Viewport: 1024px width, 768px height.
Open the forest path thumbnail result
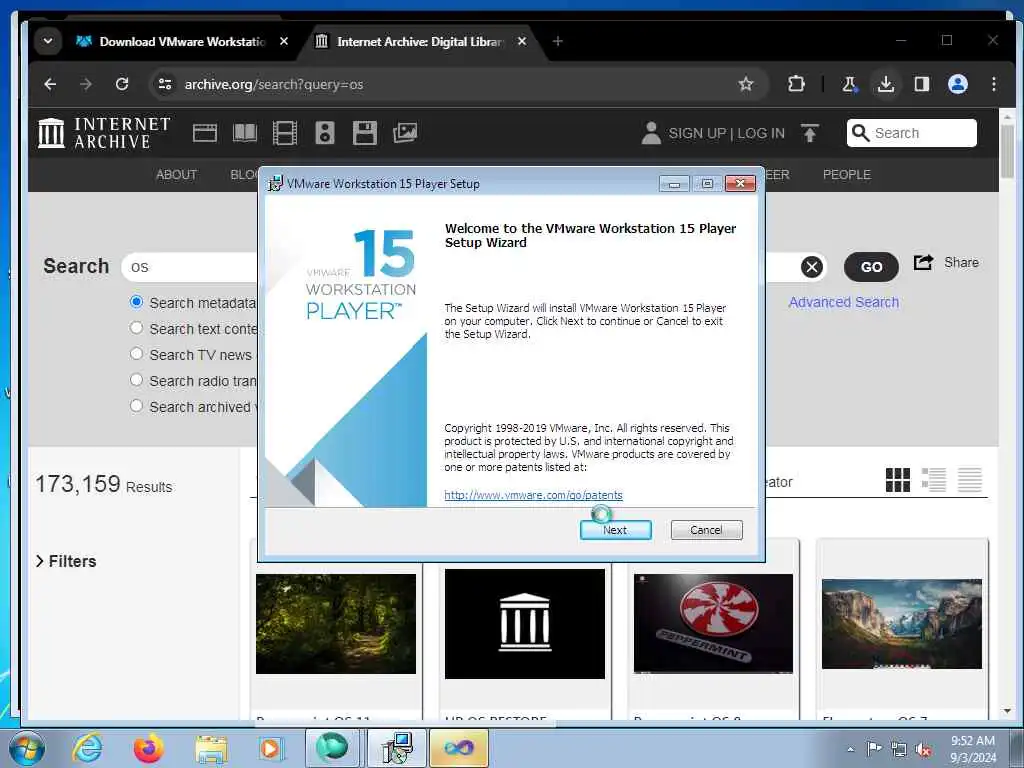[336, 624]
